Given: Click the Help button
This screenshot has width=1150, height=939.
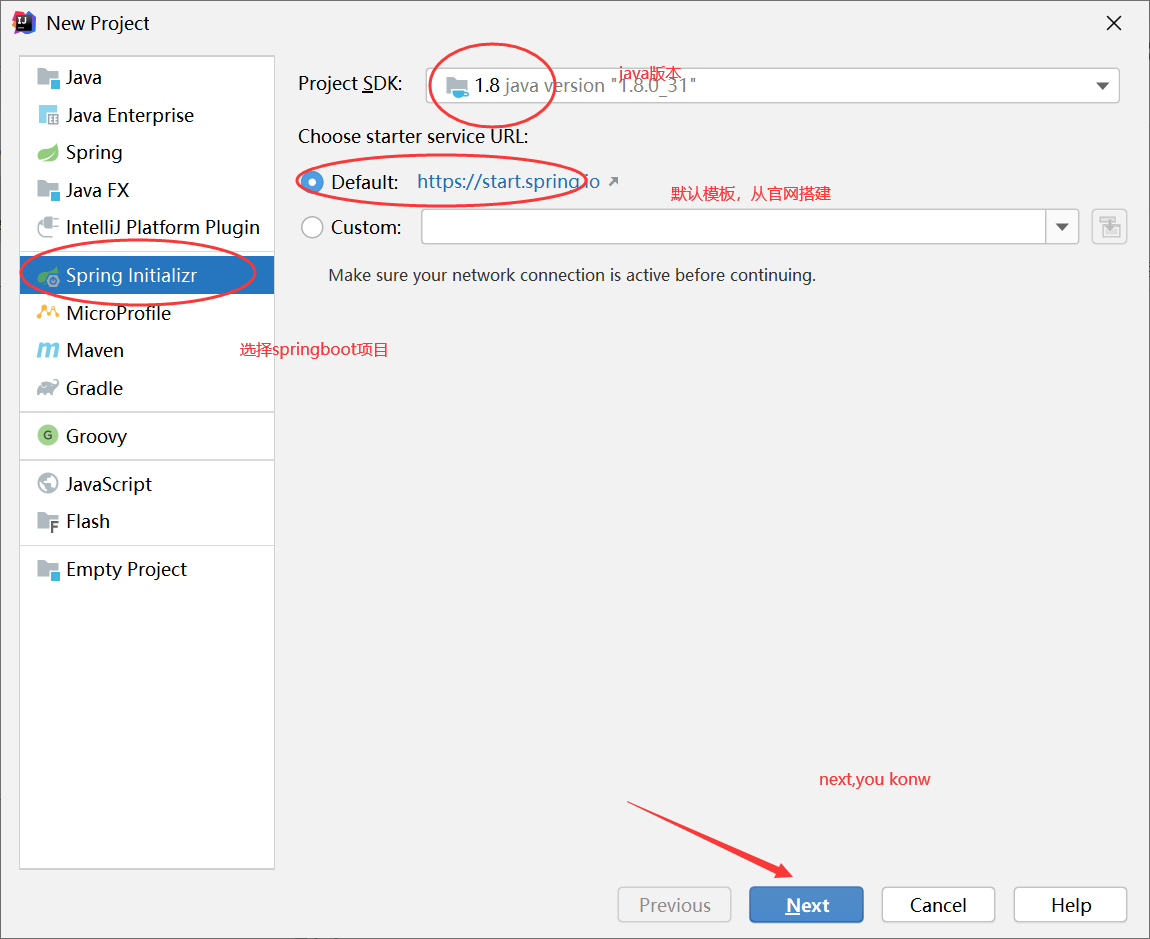Looking at the screenshot, I should click(1070, 905).
